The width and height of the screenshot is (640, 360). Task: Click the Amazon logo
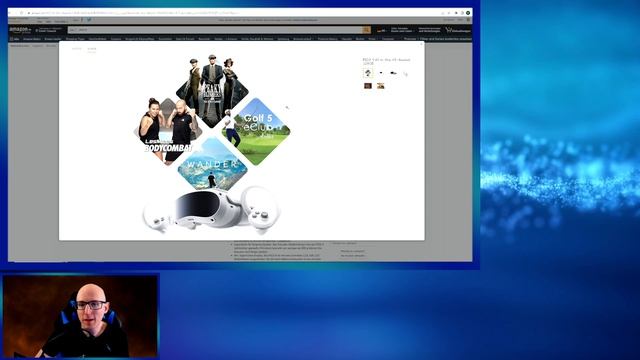point(20,30)
